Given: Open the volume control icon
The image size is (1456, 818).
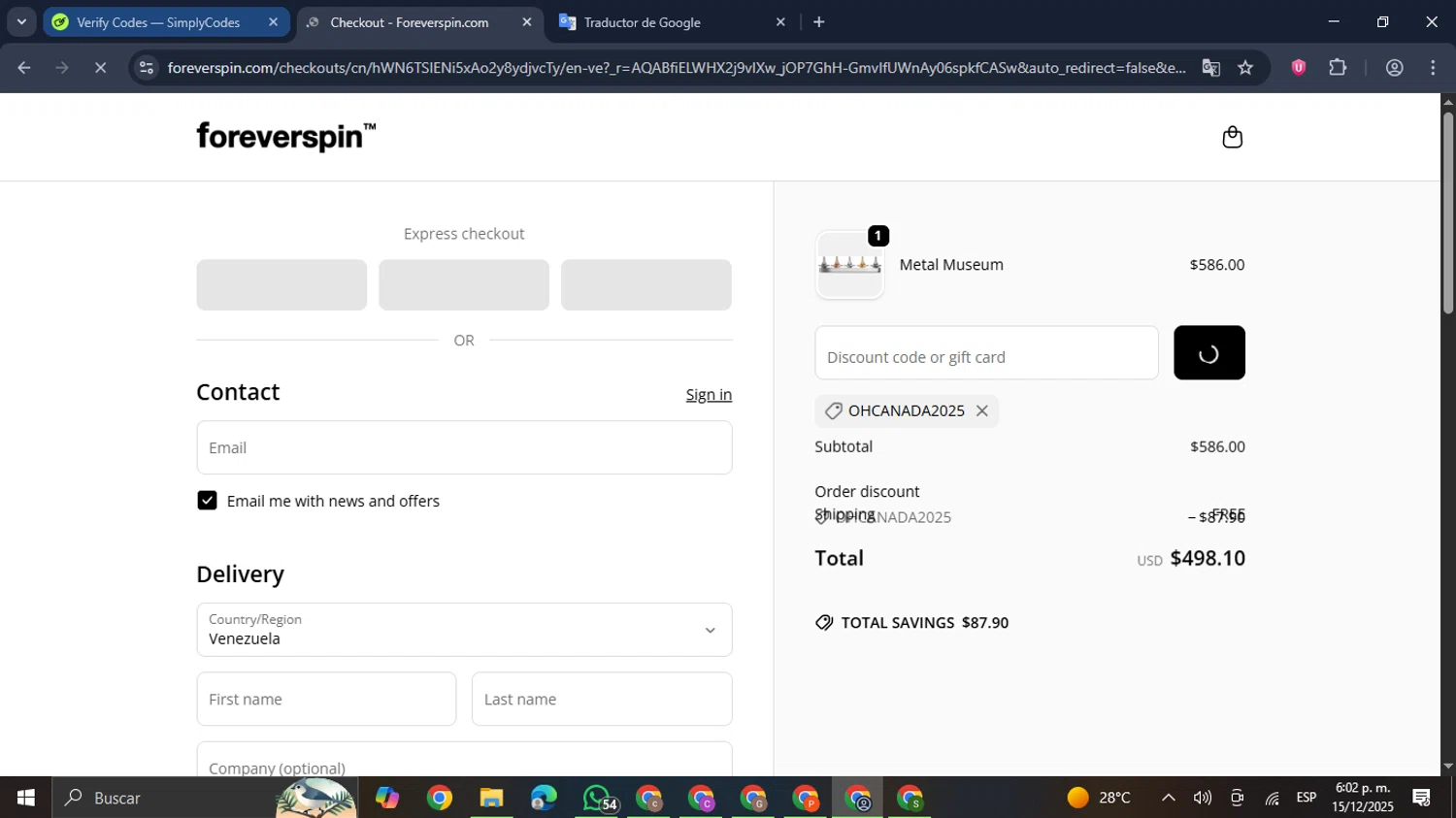Looking at the screenshot, I should (1203, 798).
